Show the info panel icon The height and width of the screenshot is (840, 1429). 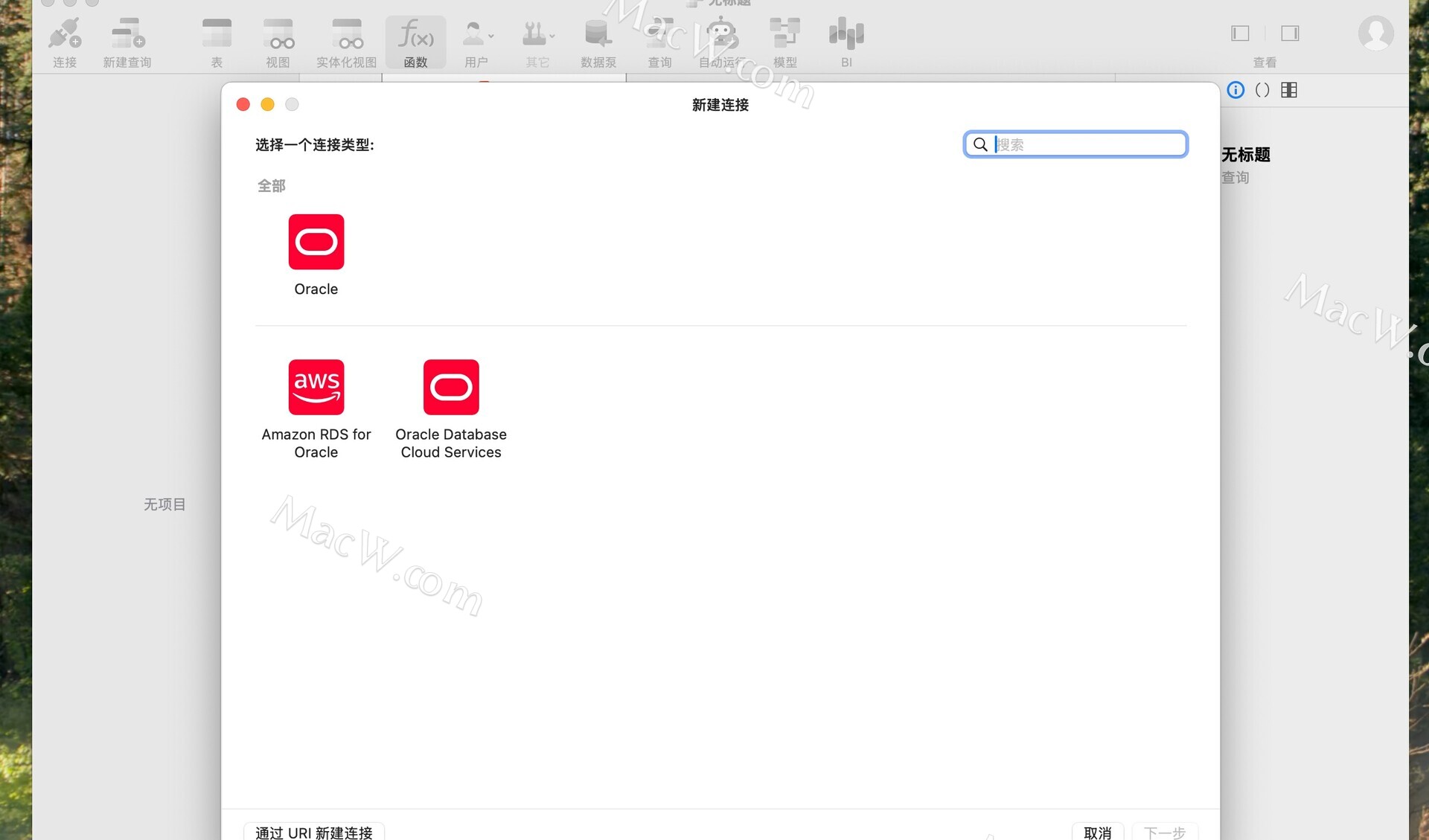click(x=1235, y=90)
